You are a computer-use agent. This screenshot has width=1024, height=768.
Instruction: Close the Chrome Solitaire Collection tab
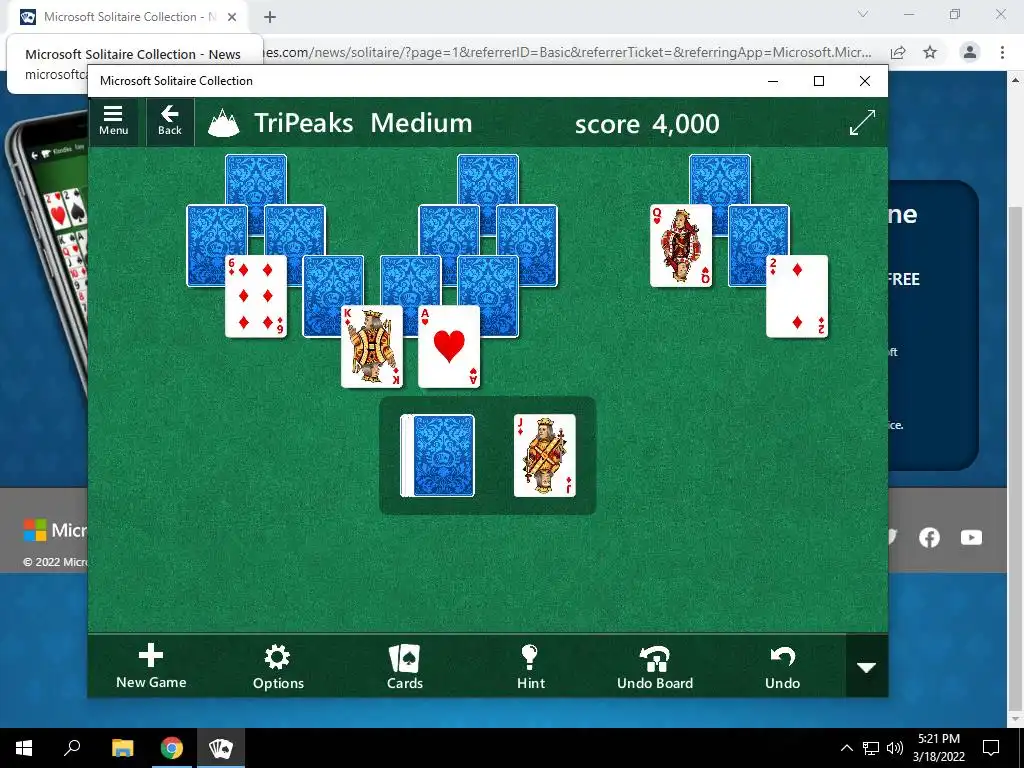[232, 17]
